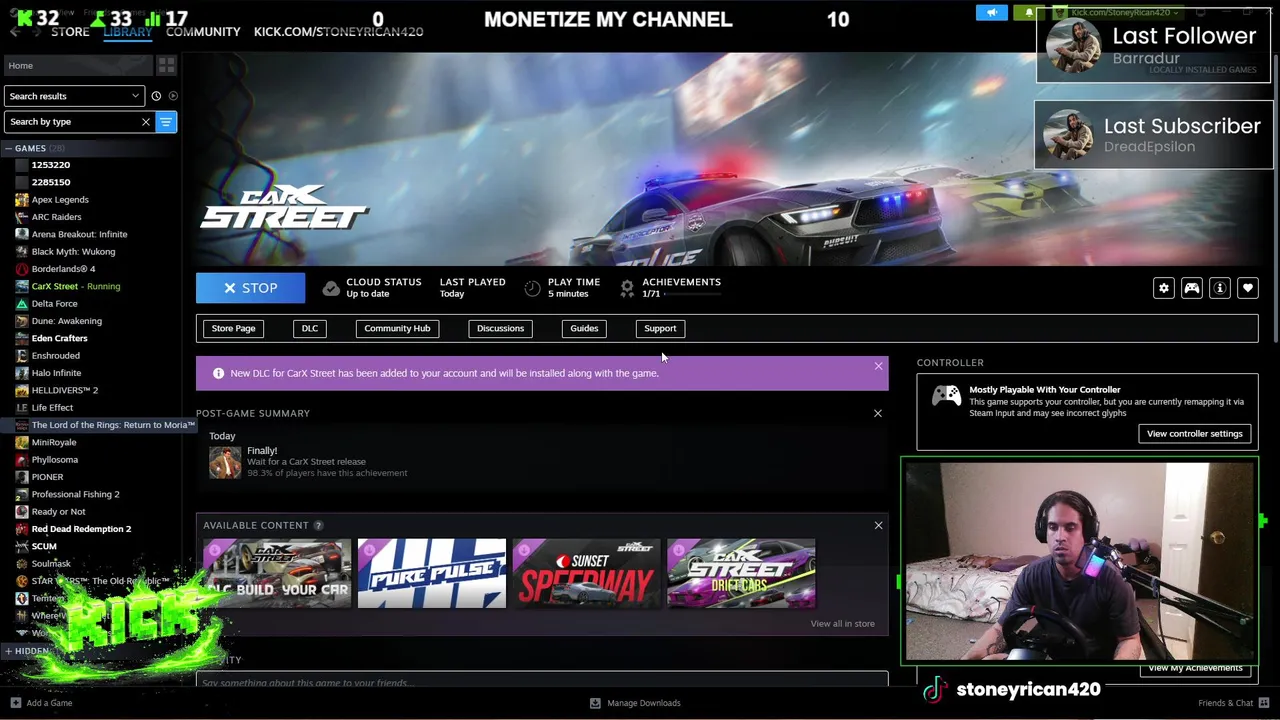The width and height of the screenshot is (1280, 720).
Task: Click the cloud status checkmark icon
Action: (x=331, y=288)
